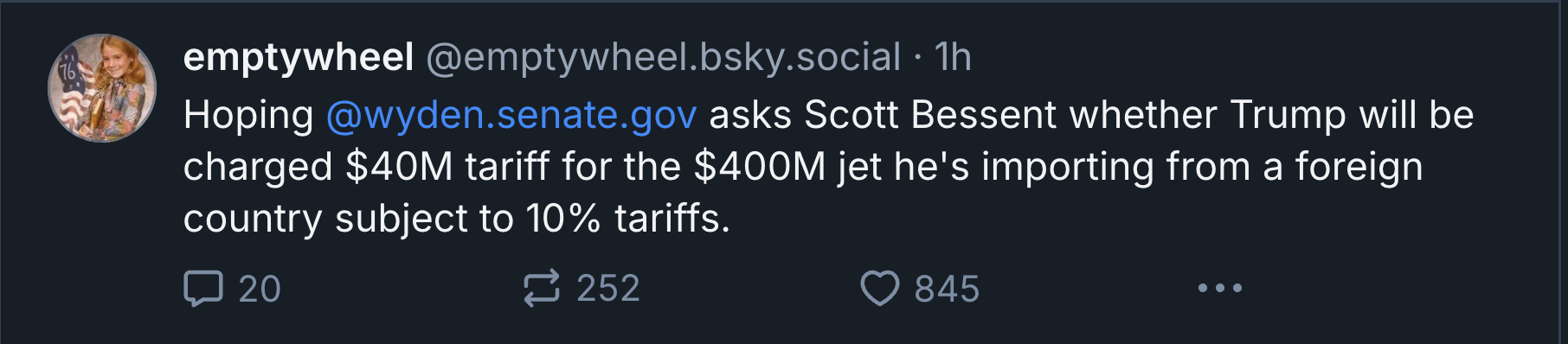1568x344 pixels.
Task: Click the emptywheel display name
Action: [299, 58]
